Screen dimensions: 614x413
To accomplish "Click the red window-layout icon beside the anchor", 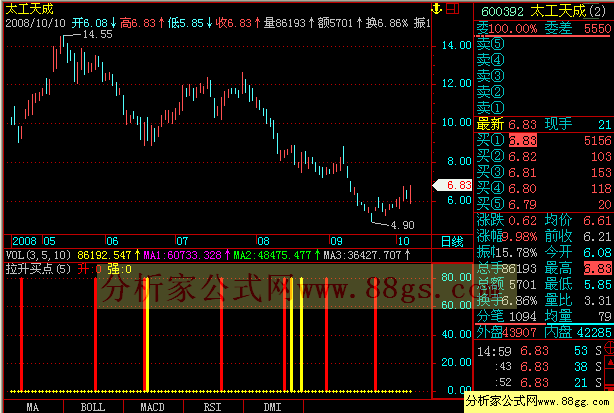I will [452, 8].
